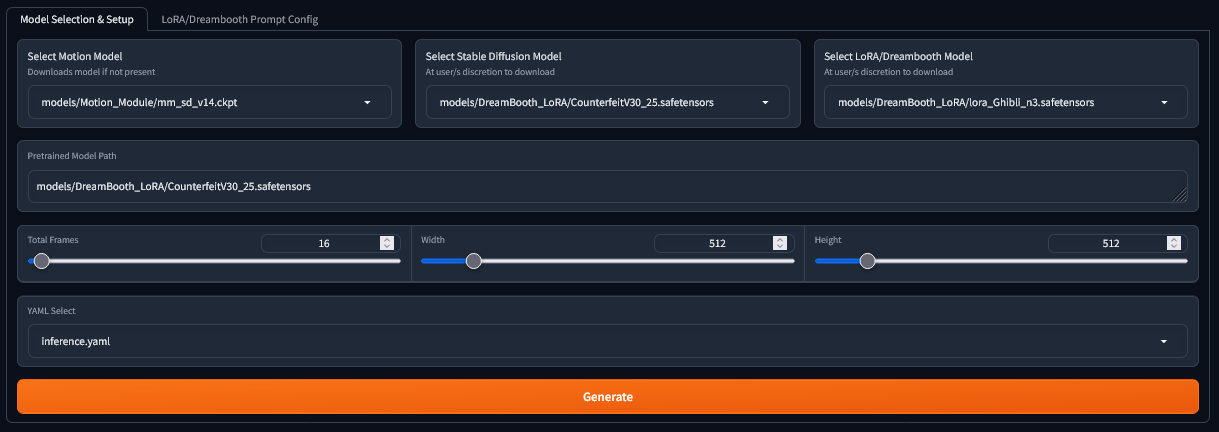Decrement Height using the down stepper arrow
The image size is (1219, 432).
tap(1174, 247)
